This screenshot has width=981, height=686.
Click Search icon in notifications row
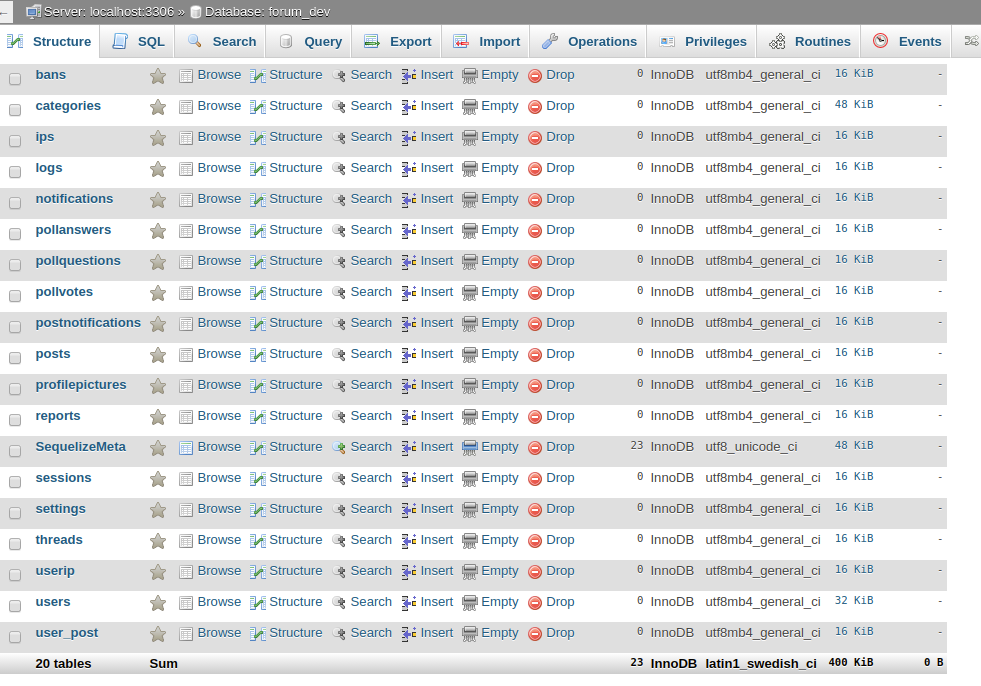(339, 200)
